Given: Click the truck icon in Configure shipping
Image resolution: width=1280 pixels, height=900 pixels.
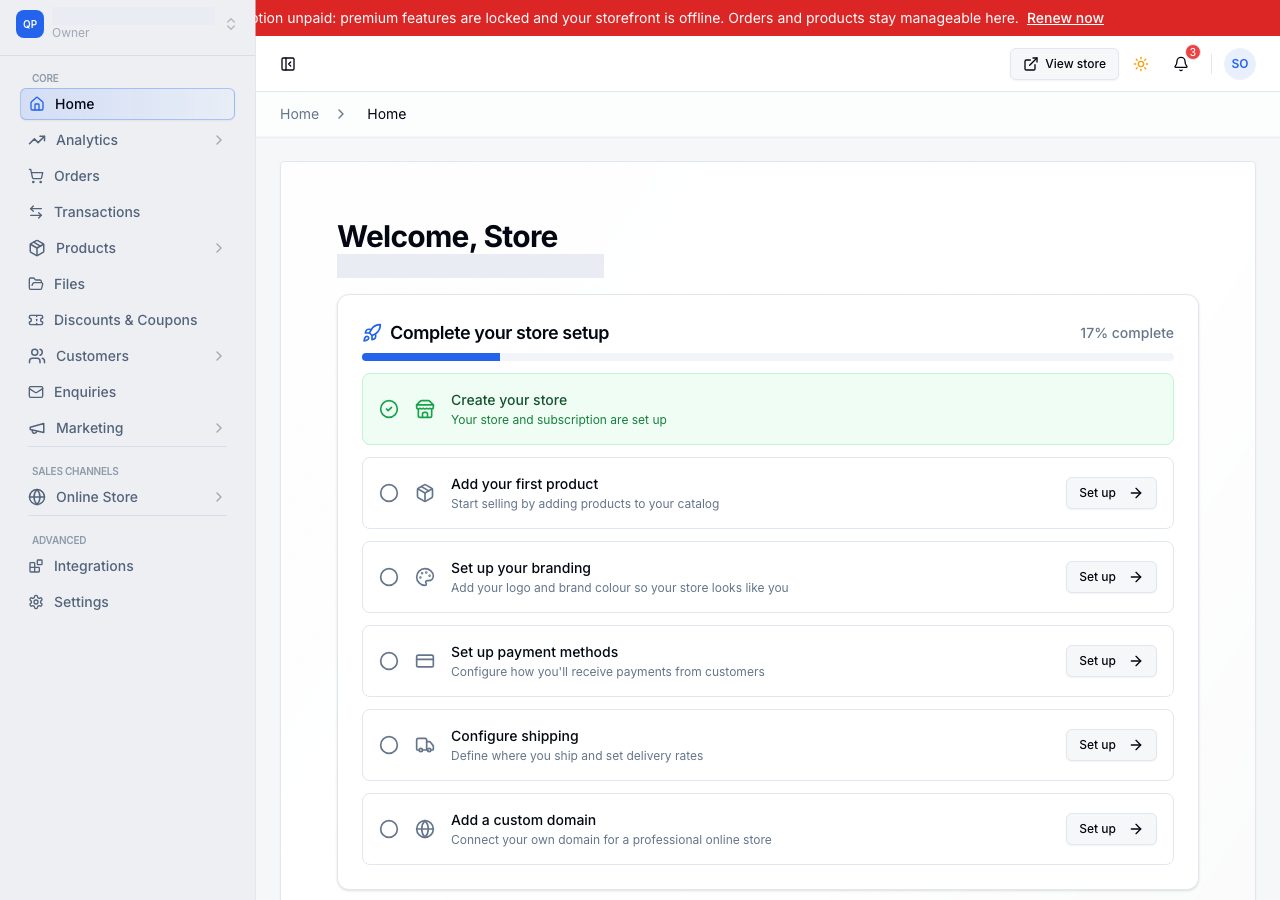Looking at the screenshot, I should pos(425,745).
